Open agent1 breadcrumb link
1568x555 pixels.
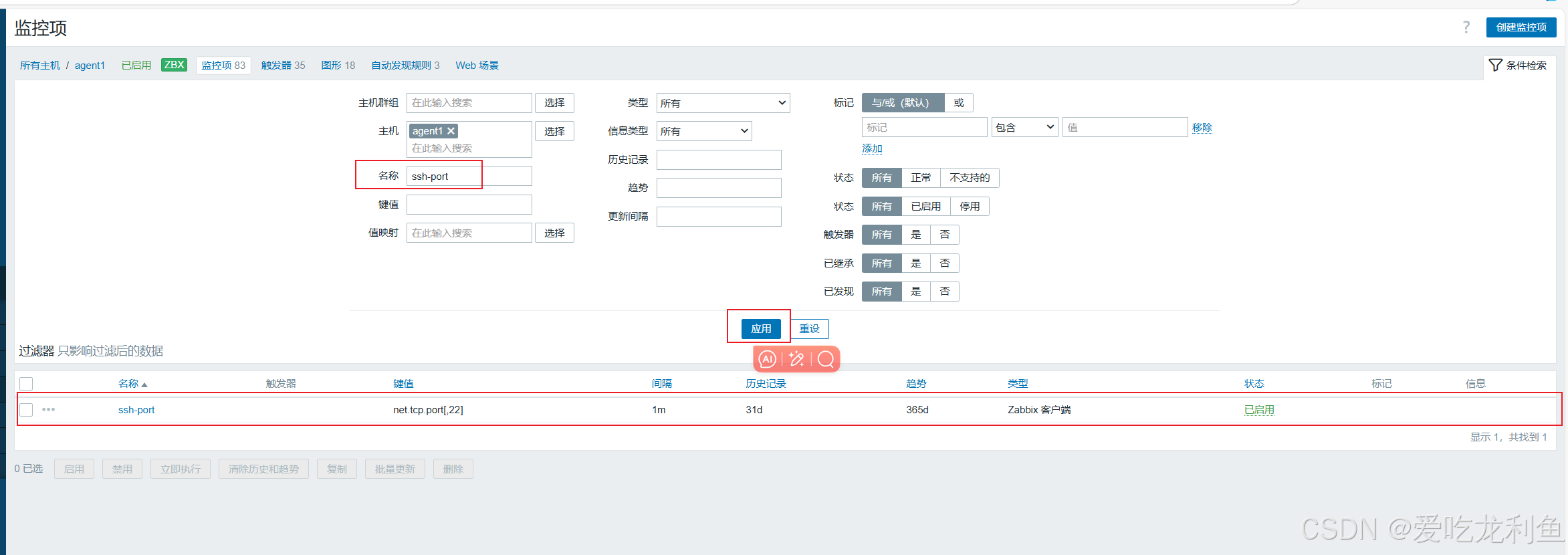90,65
